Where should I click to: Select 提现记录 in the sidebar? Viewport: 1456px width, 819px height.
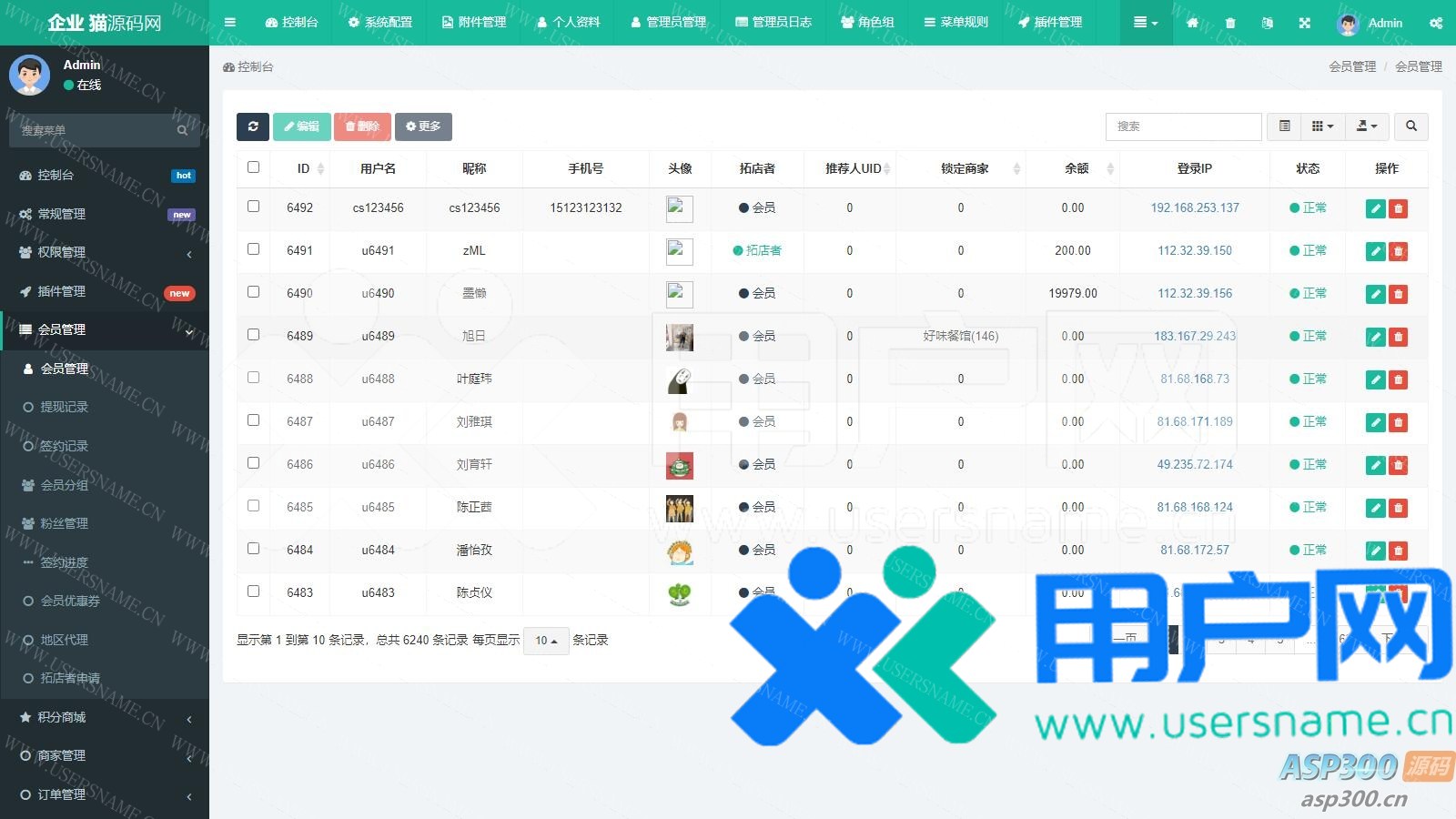(x=64, y=407)
